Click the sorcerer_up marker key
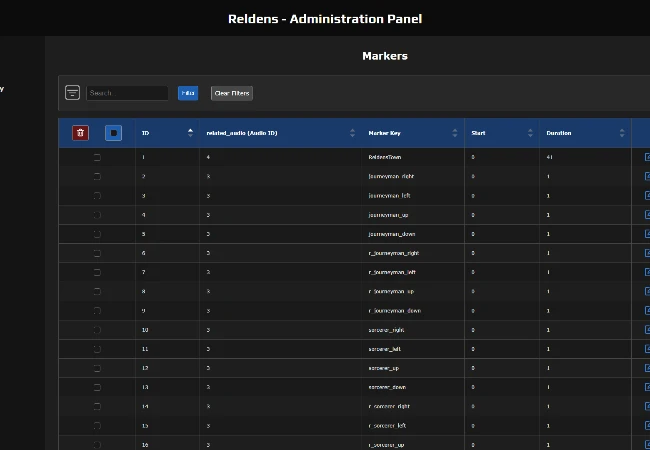Screen dimensions: 650x450 point(383,368)
